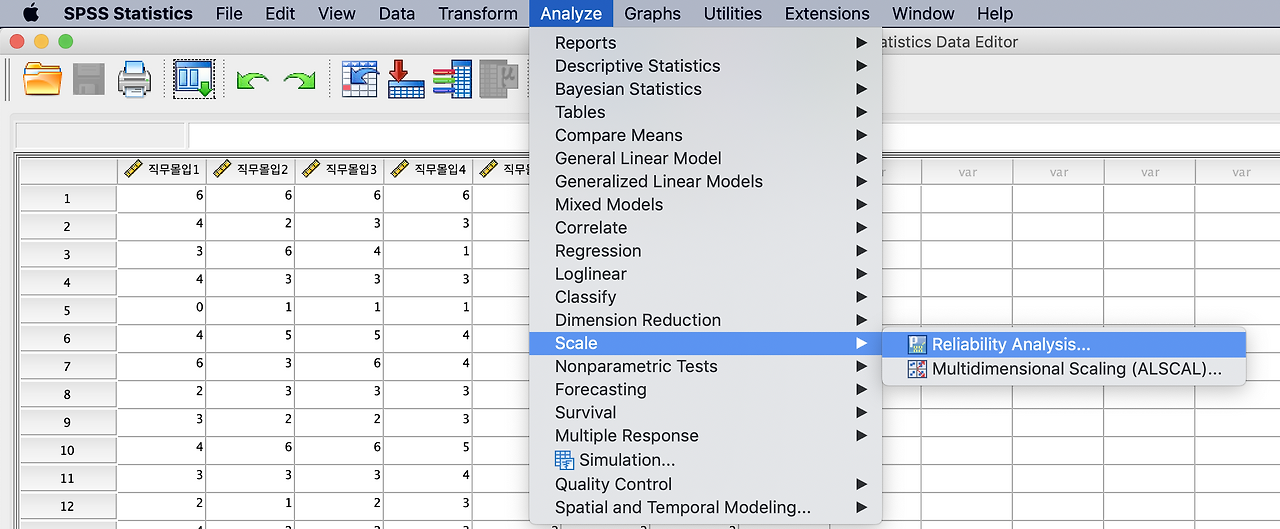Screen dimensions: 1280x529
Task: Select the 직무몰입3 column header
Action: (x=339, y=170)
